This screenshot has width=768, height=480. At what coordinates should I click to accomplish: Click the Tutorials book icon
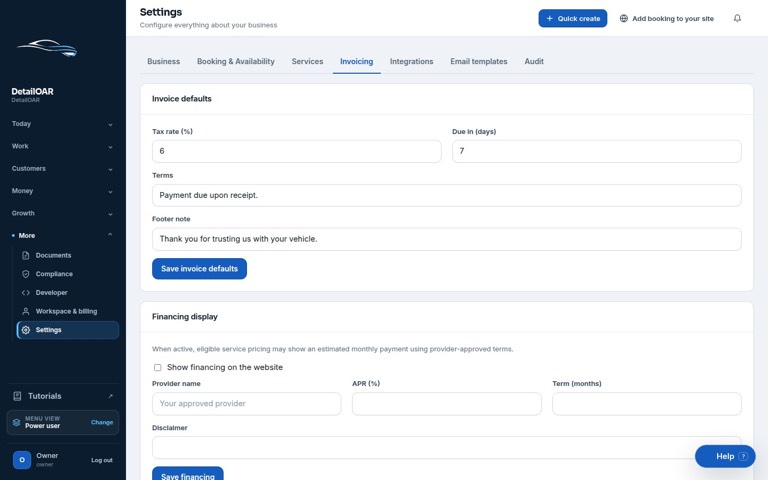pyautogui.click(x=17, y=396)
